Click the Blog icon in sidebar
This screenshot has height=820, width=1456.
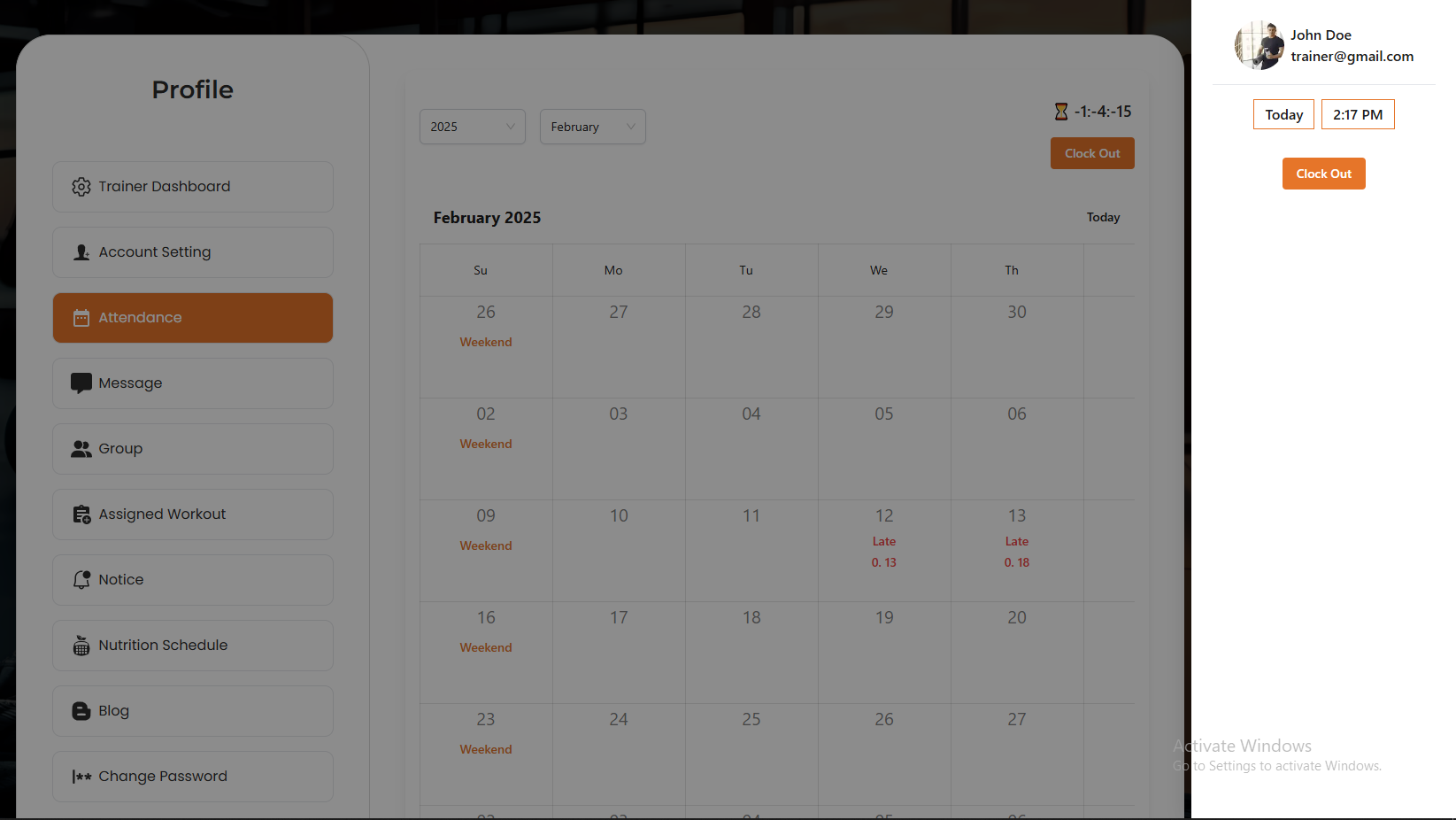(81, 711)
